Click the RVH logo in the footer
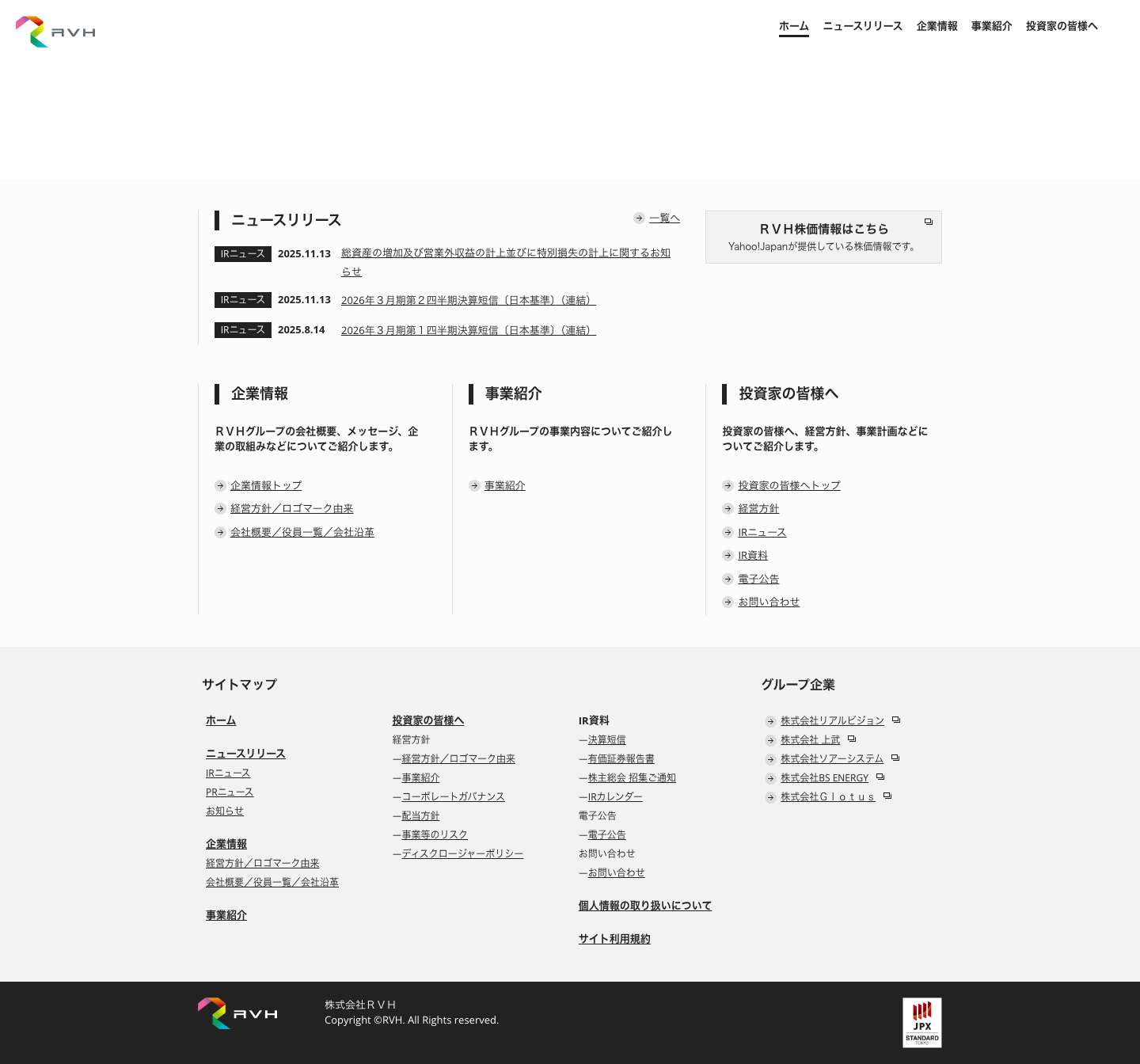The height and width of the screenshot is (1064, 1140). coord(237,1012)
